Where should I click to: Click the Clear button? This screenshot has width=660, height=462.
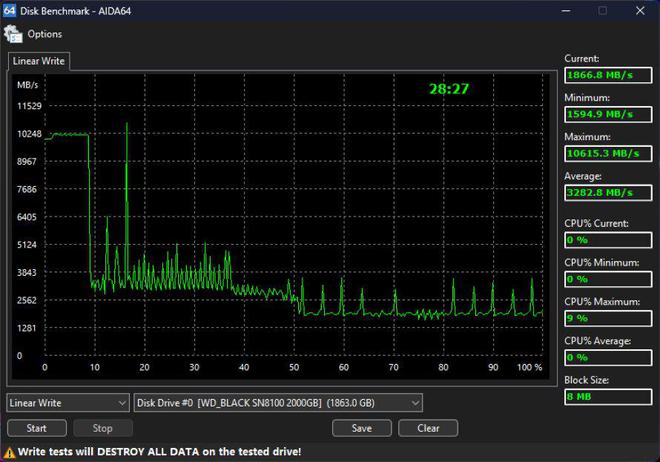(x=428, y=428)
